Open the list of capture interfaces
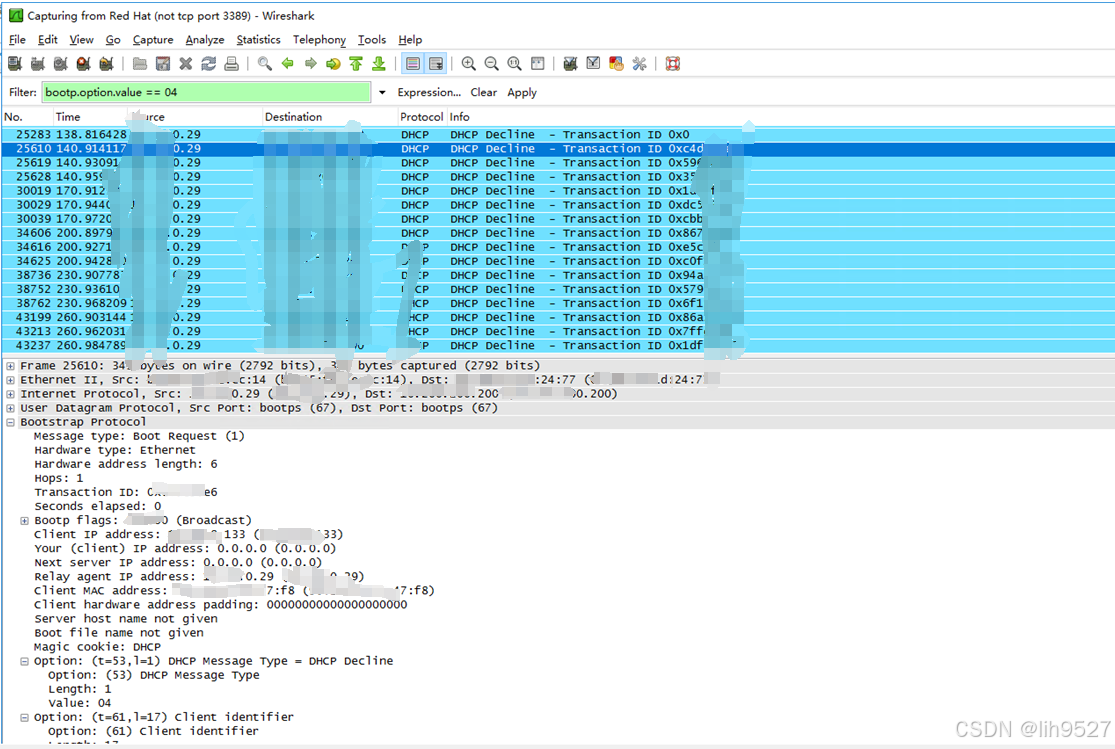This screenshot has width=1115, height=749. 14,64
